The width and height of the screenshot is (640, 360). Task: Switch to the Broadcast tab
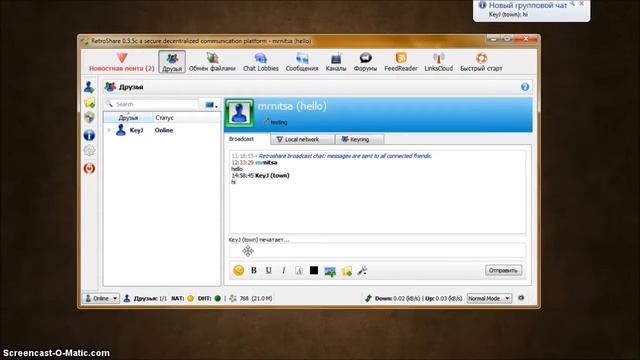[x=241, y=139]
